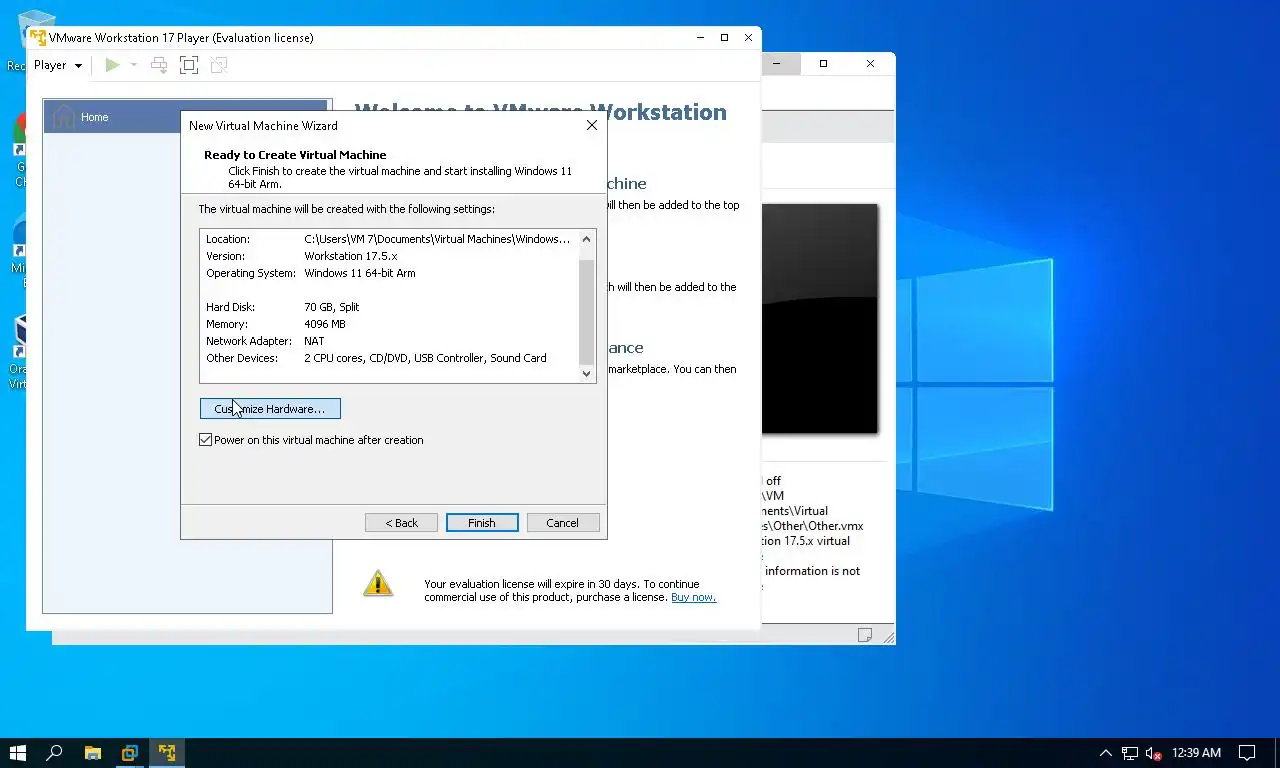
Task: Open File Explorer from the taskbar
Action: 92,753
